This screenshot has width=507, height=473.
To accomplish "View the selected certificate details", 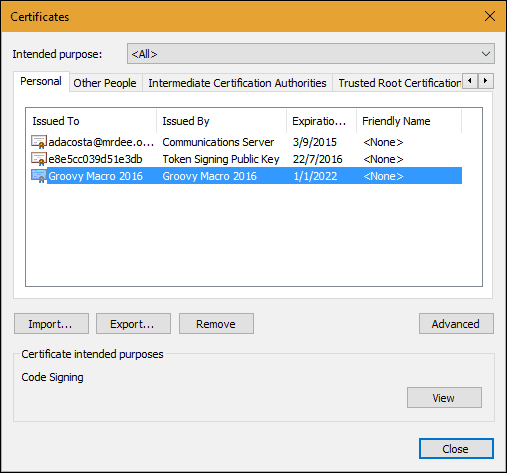I will coord(444,397).
